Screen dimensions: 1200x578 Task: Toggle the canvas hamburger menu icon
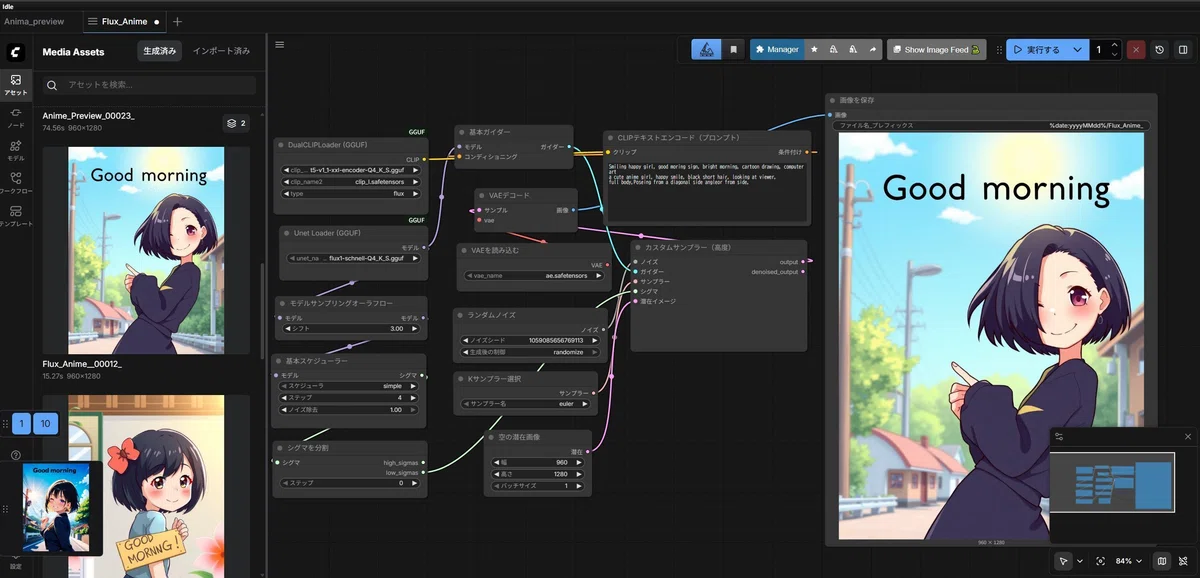(280, 44)
